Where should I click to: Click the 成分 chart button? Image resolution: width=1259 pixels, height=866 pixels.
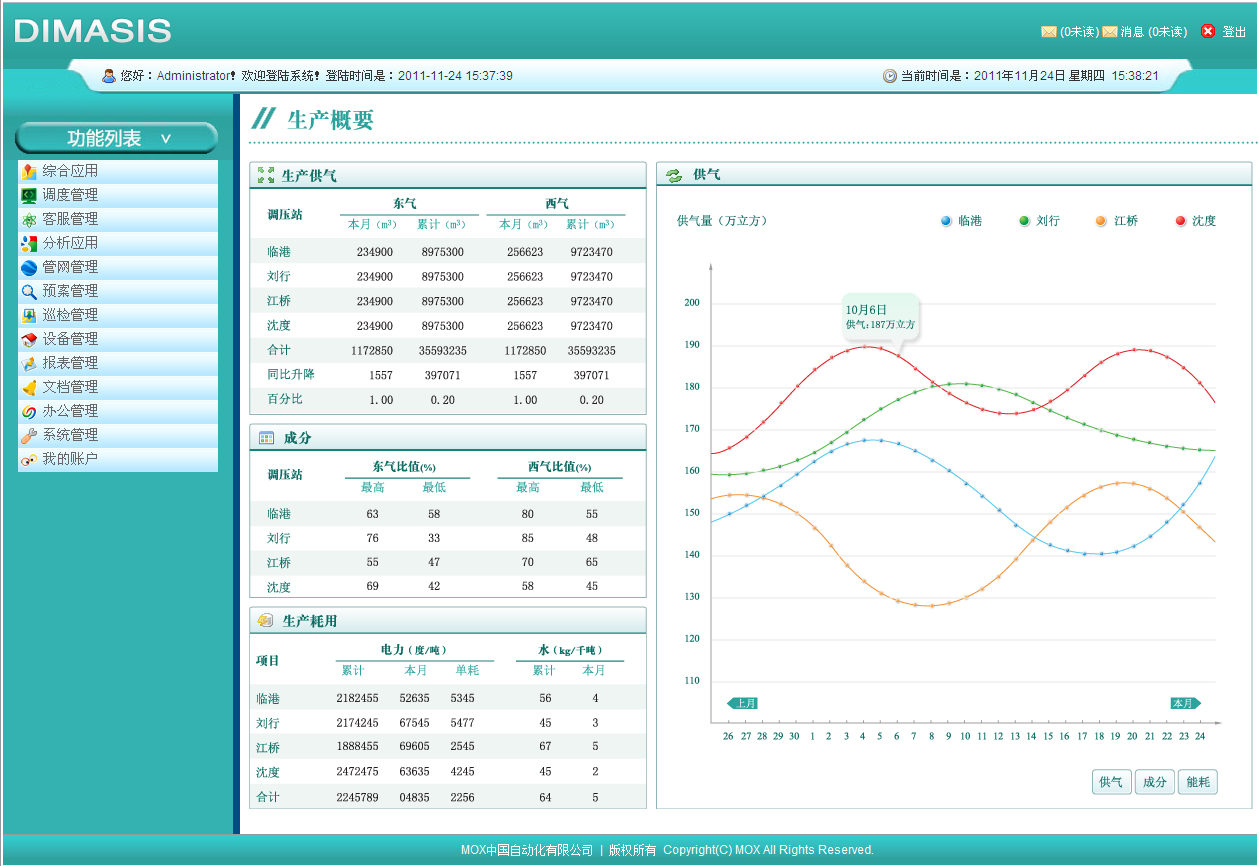[x=1155, y=782]
